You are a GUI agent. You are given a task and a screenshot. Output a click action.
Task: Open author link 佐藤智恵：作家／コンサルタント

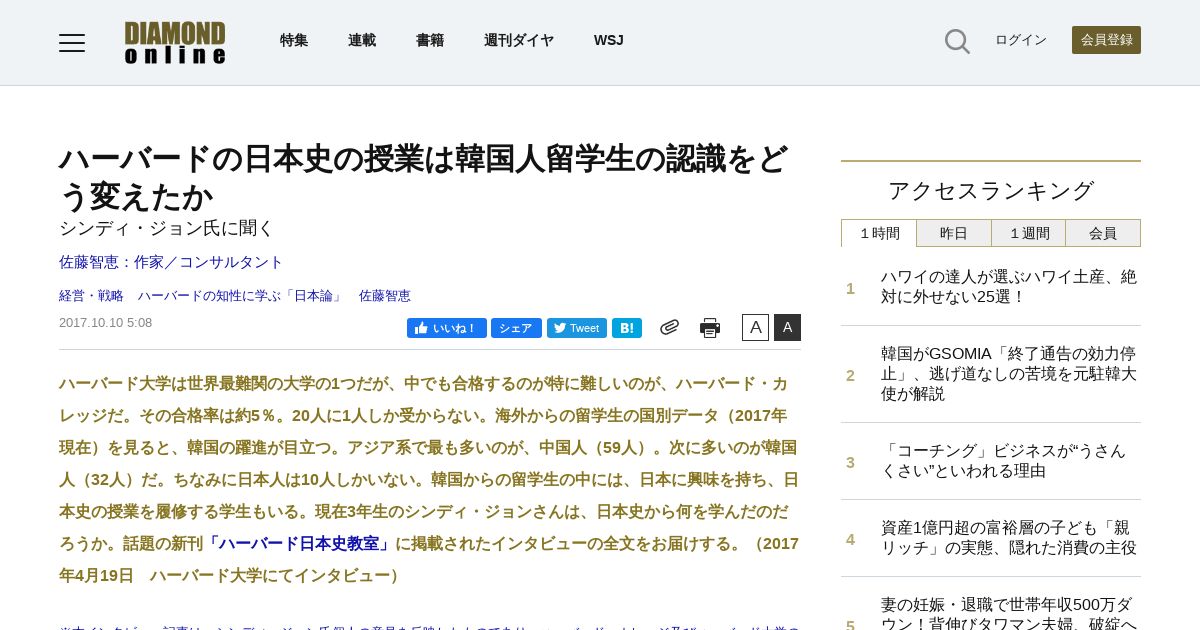click(171, 262)
